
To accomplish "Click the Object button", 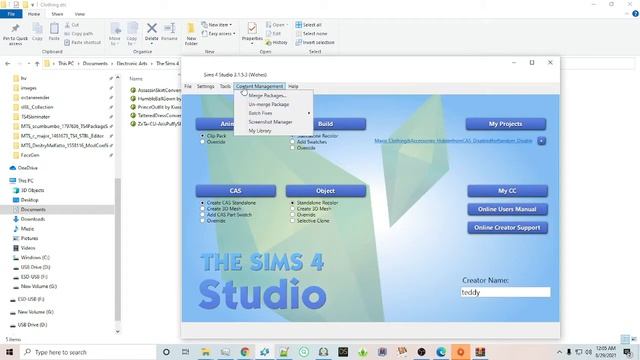I will coord(325,191).
